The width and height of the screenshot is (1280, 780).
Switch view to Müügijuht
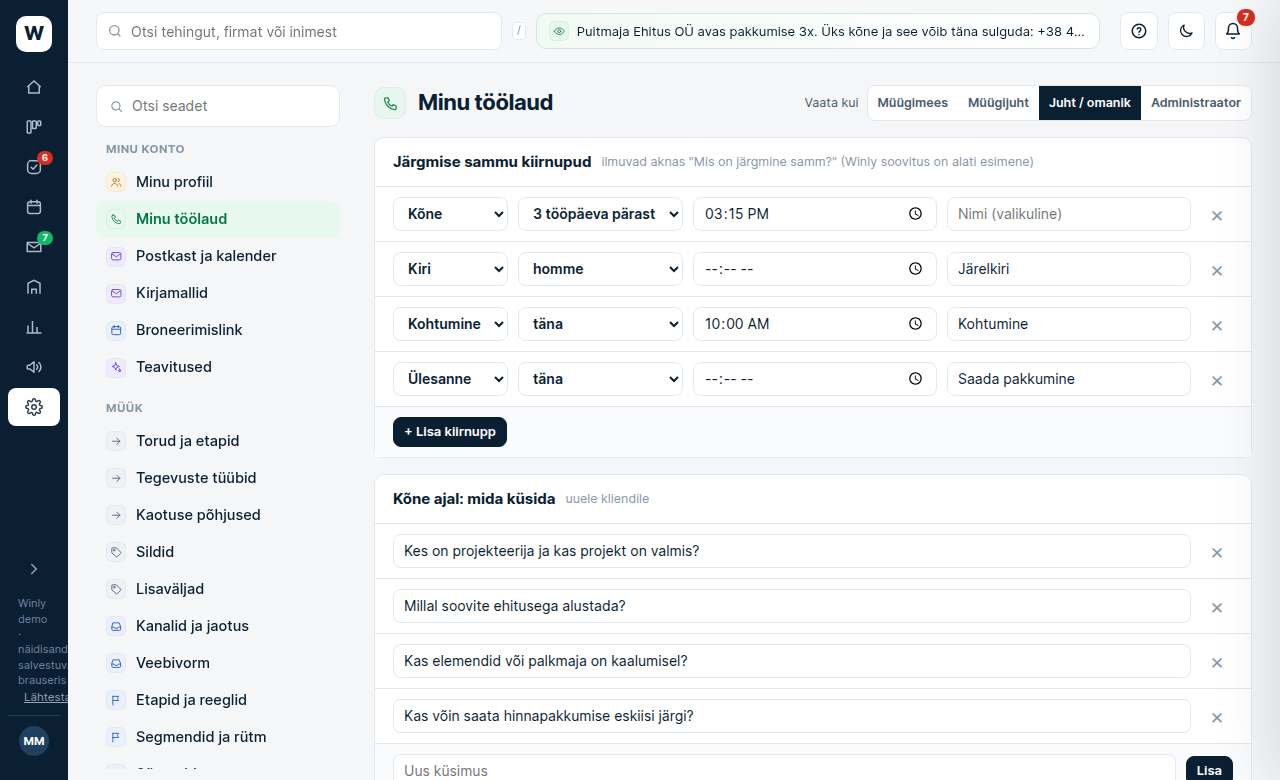pos(998,103)
